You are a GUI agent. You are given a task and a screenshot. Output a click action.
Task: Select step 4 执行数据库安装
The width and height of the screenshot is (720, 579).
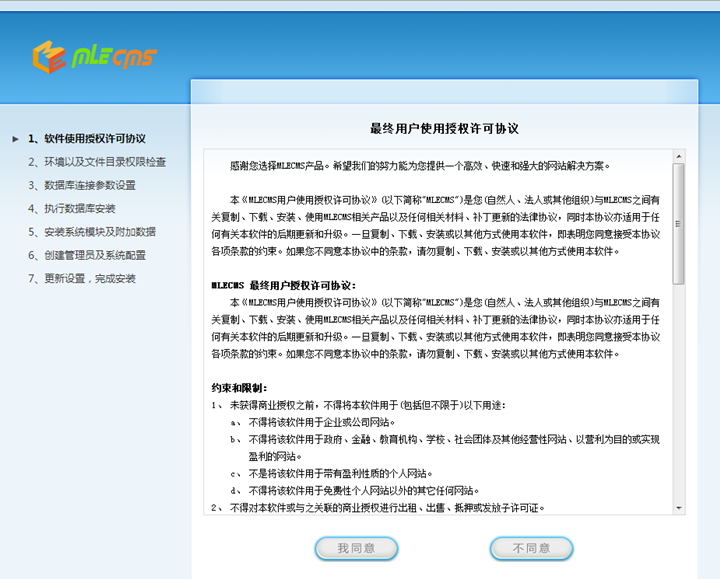pos(72,209)
